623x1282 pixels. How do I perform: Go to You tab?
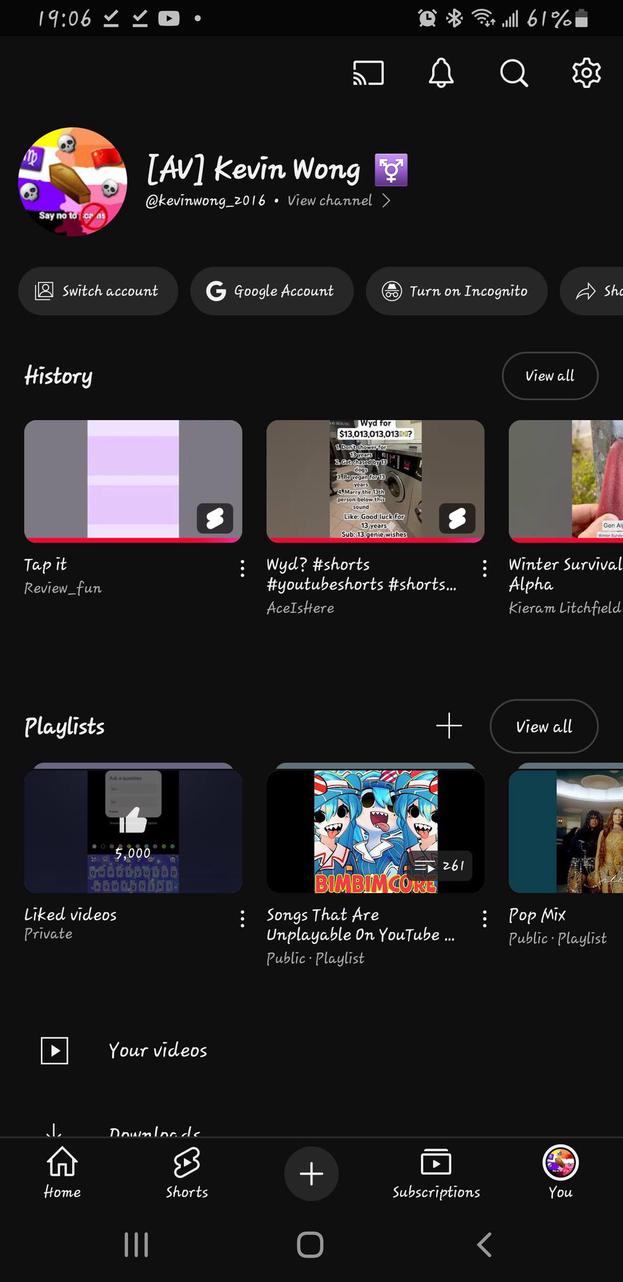560,1173
